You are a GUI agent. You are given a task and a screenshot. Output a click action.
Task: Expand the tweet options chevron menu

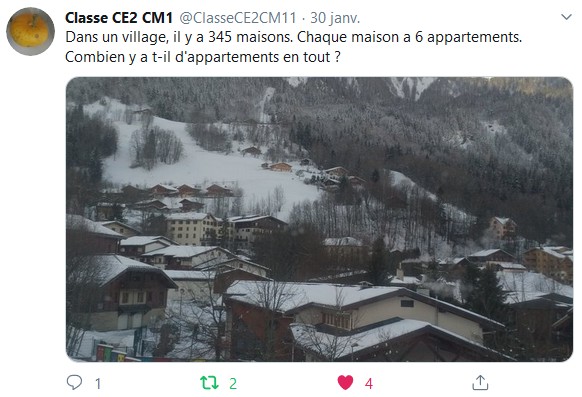(566, 17)
